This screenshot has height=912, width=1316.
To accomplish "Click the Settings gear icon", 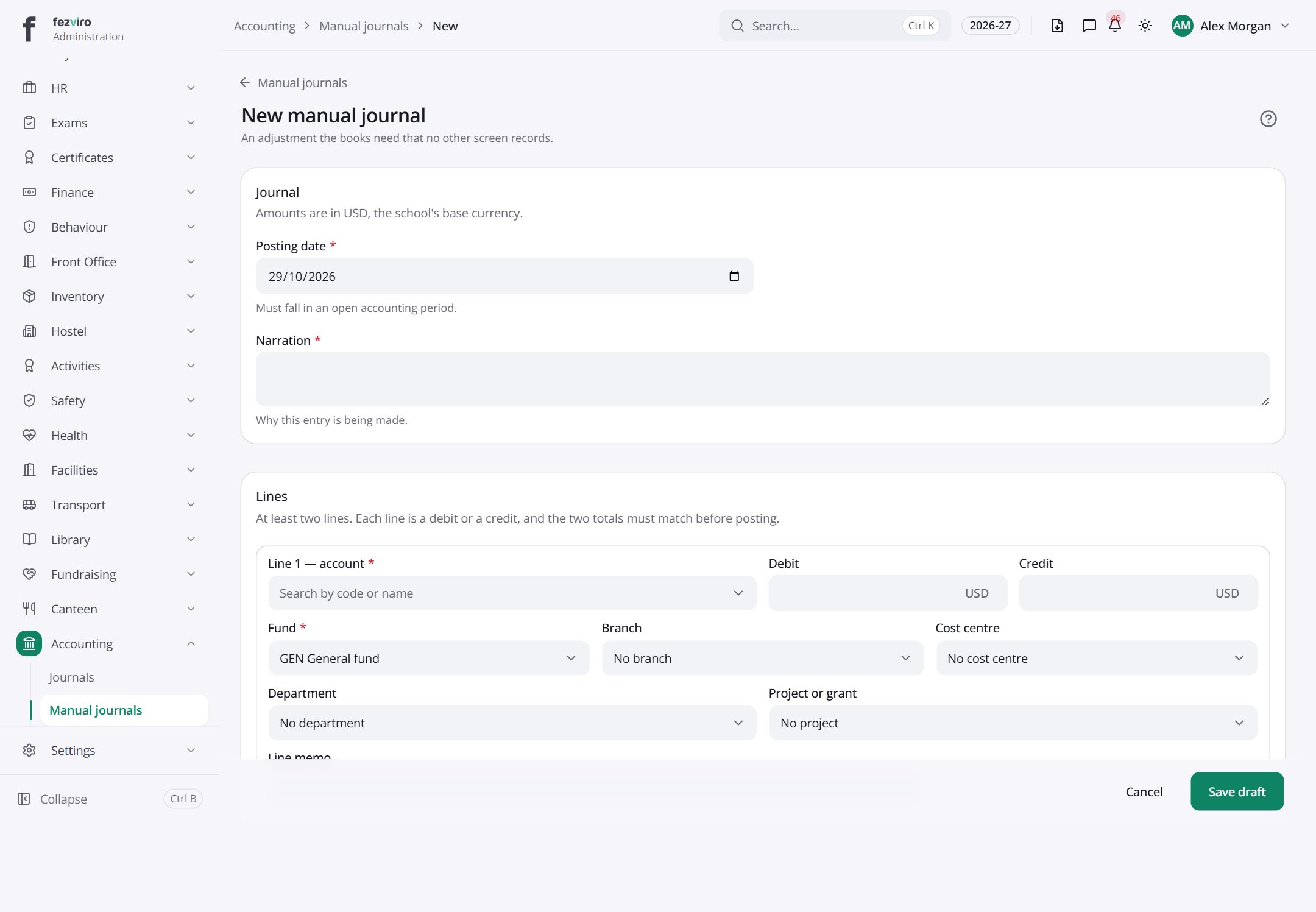I will point(29,750).
